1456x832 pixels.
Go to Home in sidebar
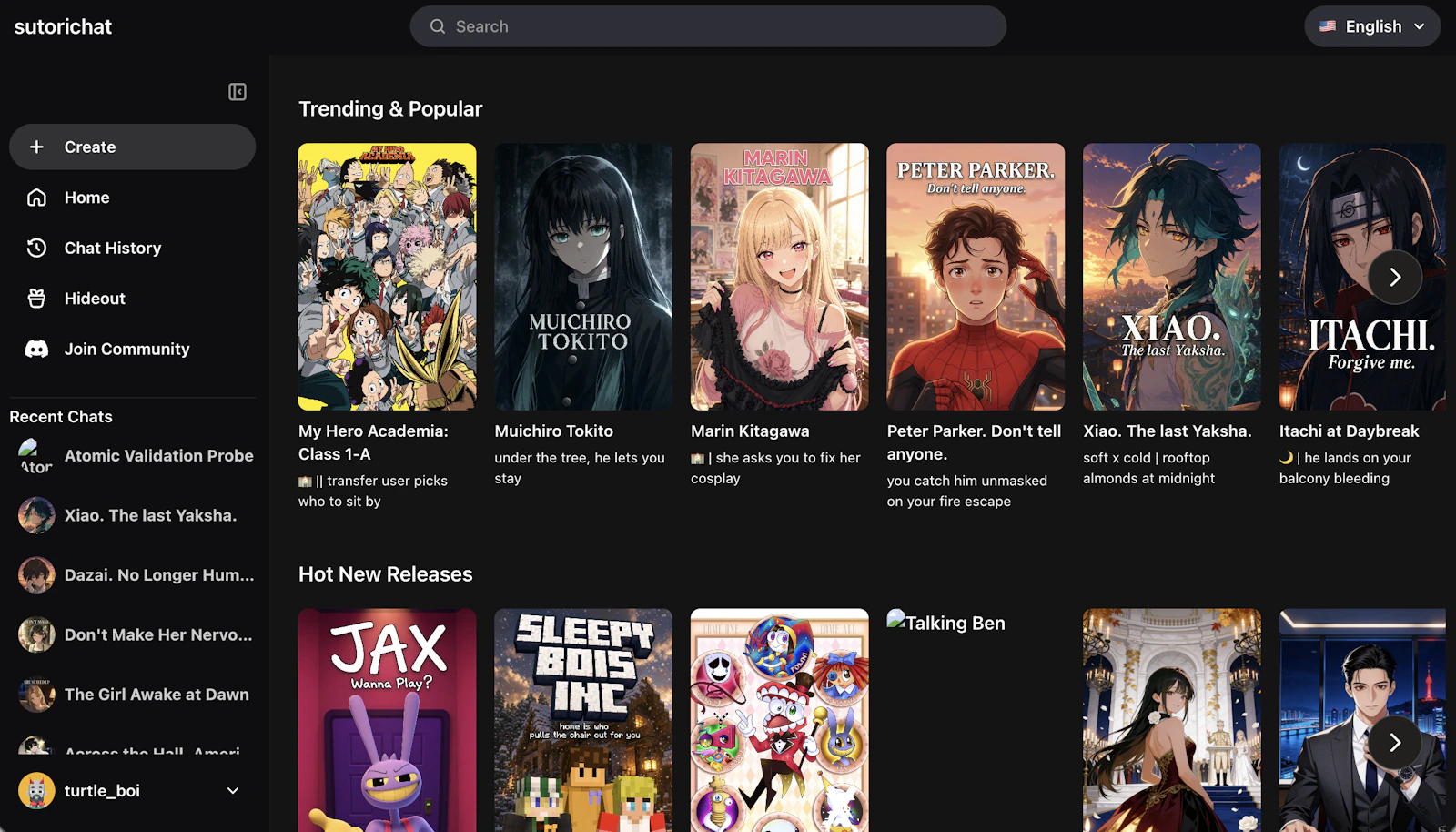pos(133,198)
